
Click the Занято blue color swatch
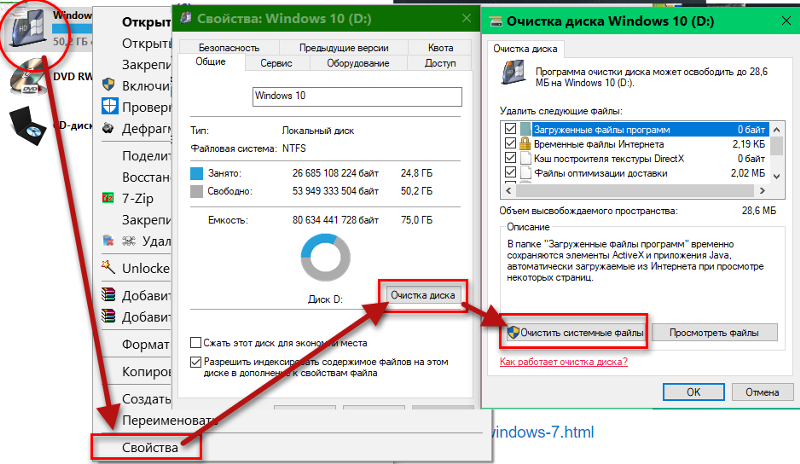[196, 173]
